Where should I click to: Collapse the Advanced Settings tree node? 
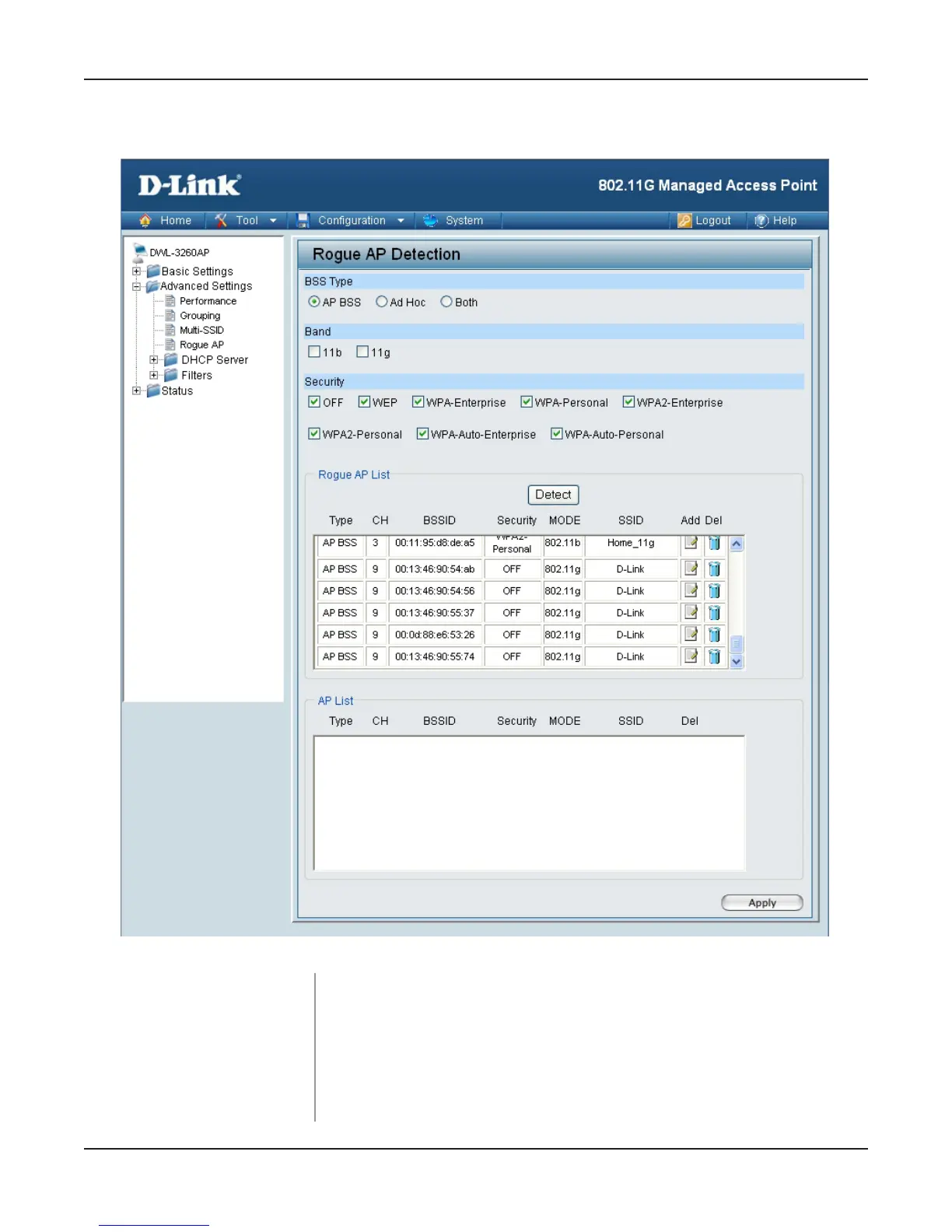[x=137, y=286]
